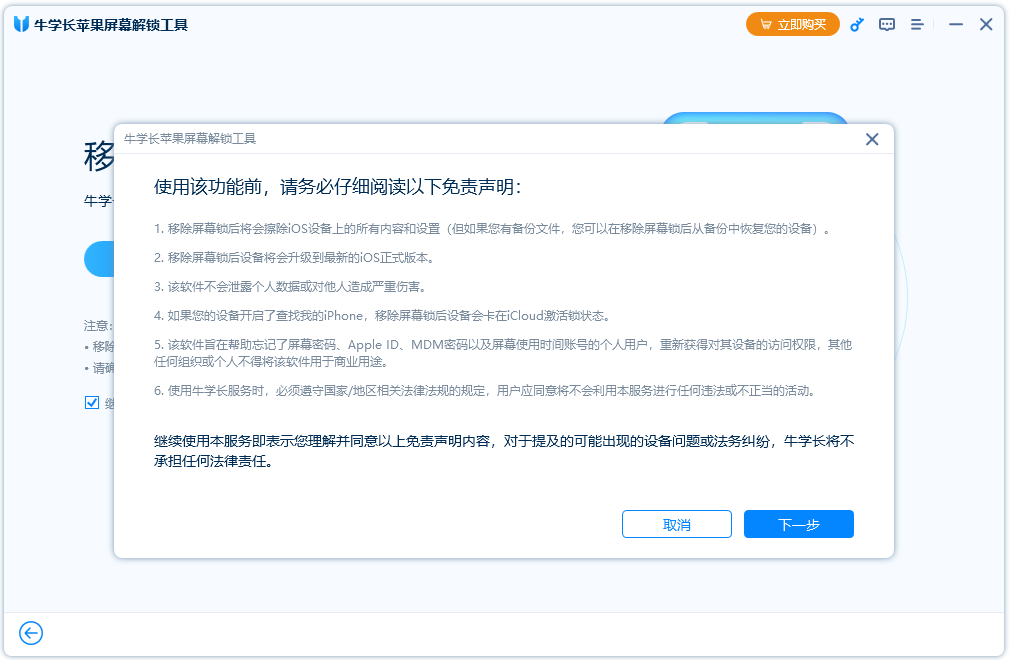1010x660 pixels.
Task: Click the dialog close X icon
Action: [x=871, y=139]
